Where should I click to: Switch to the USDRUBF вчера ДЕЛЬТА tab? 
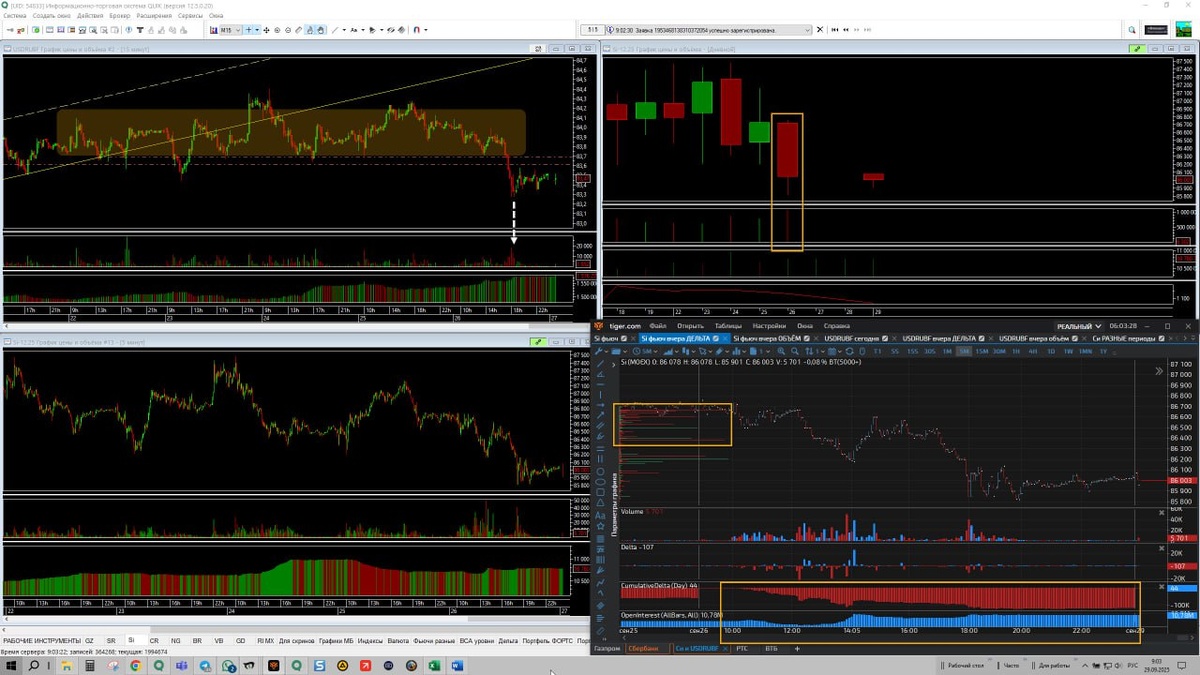click(x=938, y=338)
